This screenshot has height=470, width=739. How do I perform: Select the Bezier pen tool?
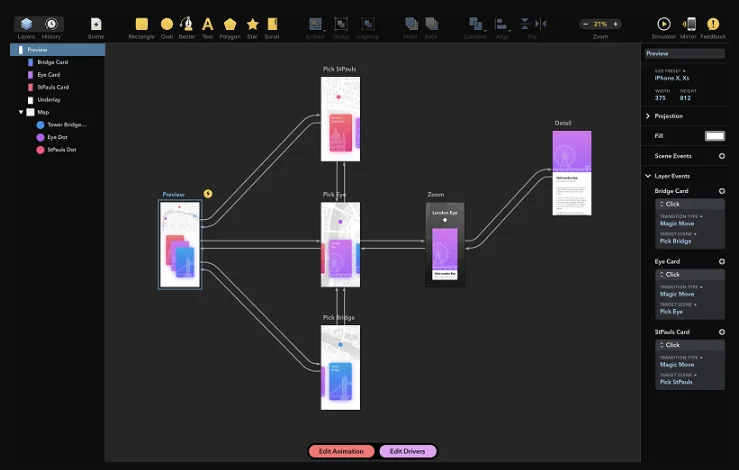(x=187, y=24)
